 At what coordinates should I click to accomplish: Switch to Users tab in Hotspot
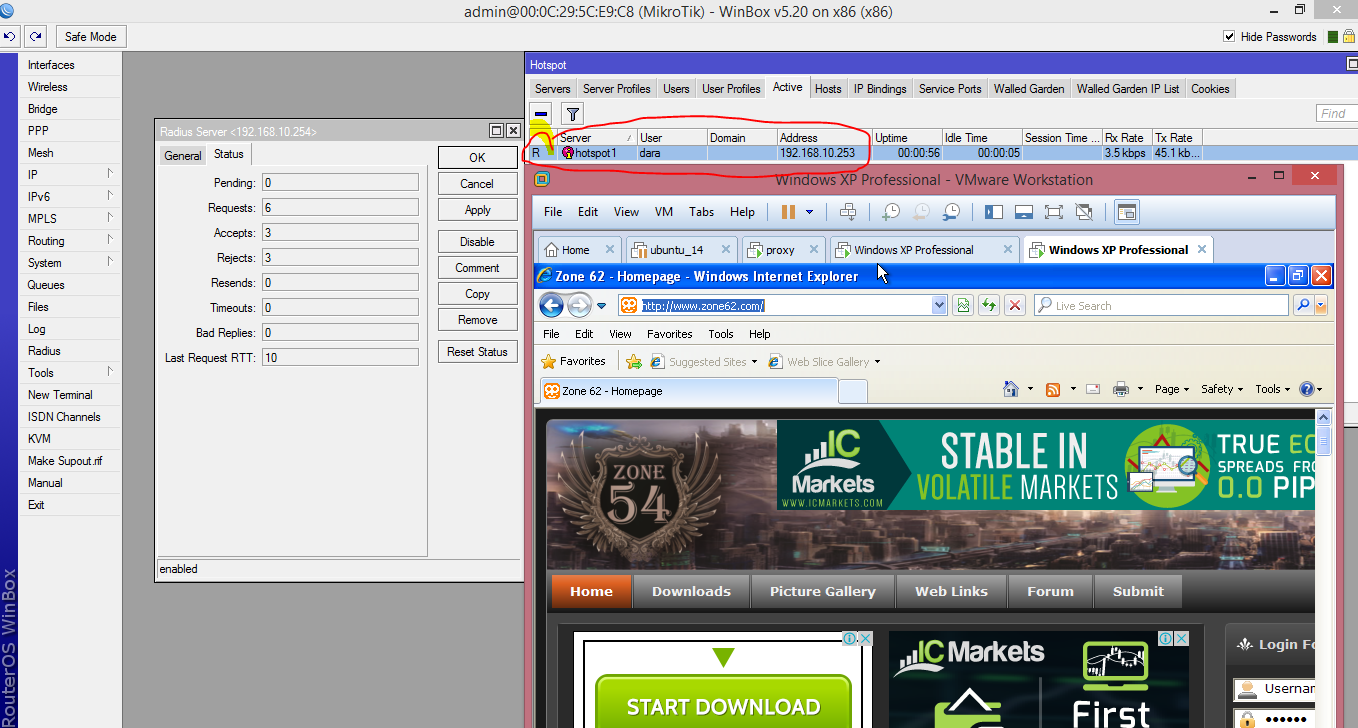(x=676, y=89)
